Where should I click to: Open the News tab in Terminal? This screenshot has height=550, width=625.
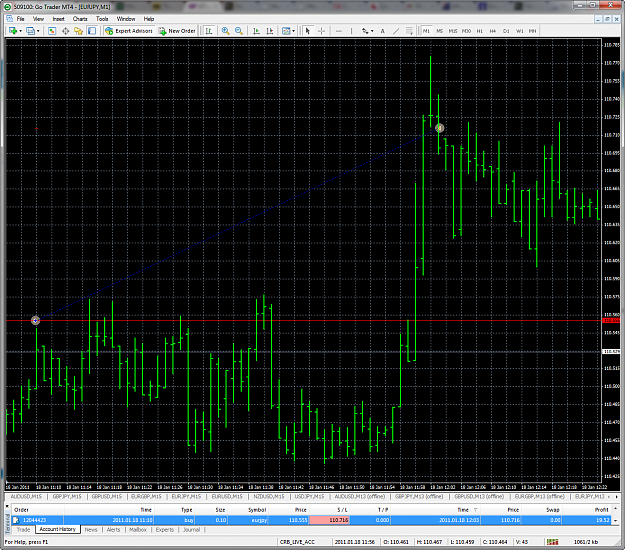(x=91, y=530)
